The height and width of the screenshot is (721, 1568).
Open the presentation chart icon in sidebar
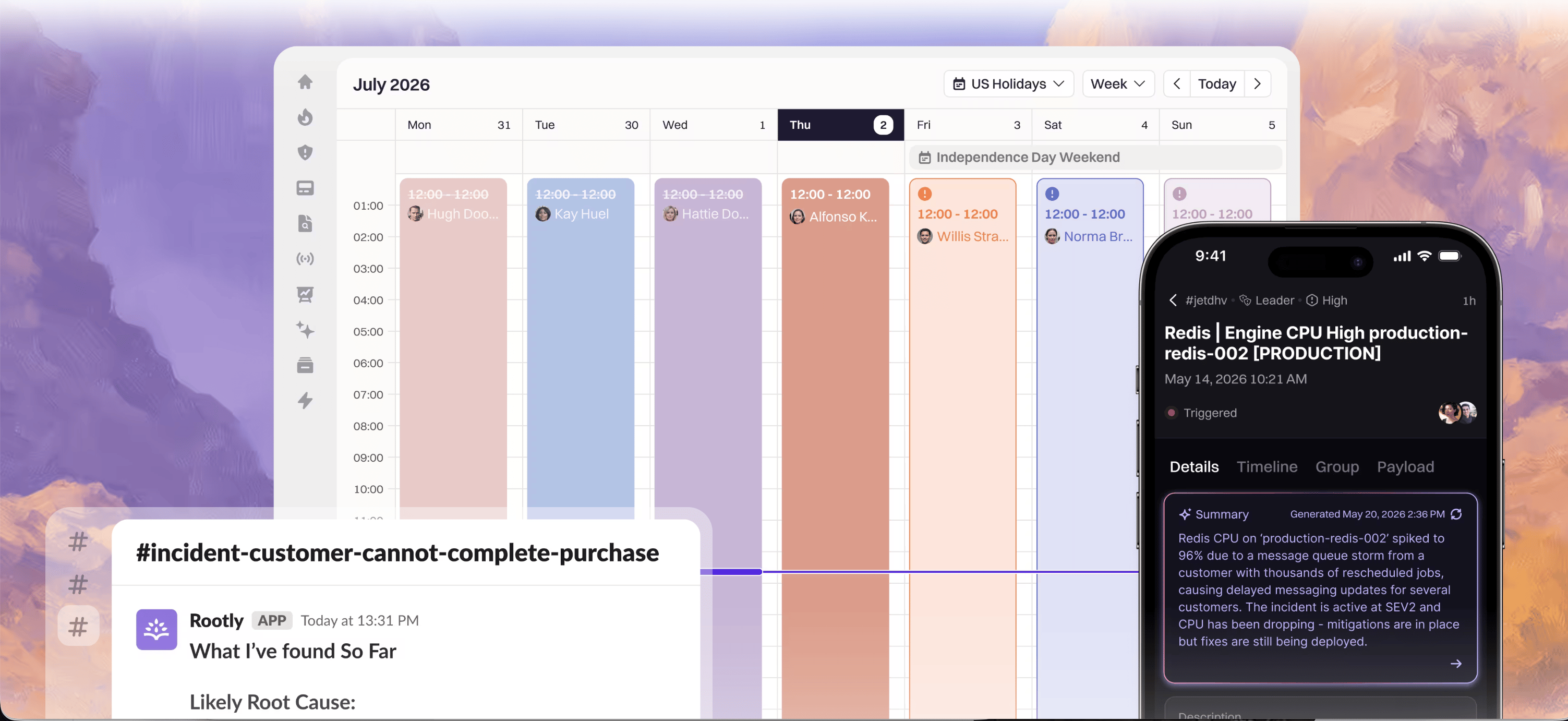(x=305, y=295)
